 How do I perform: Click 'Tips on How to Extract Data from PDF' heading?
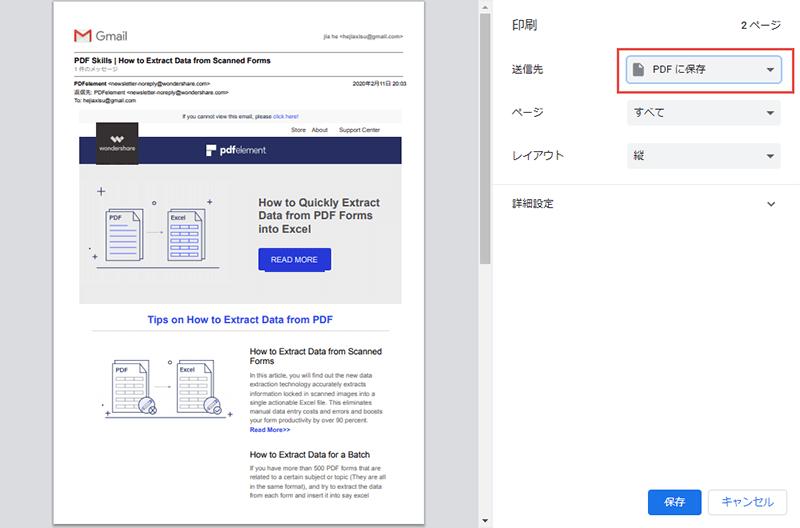(x=240, y=320)
